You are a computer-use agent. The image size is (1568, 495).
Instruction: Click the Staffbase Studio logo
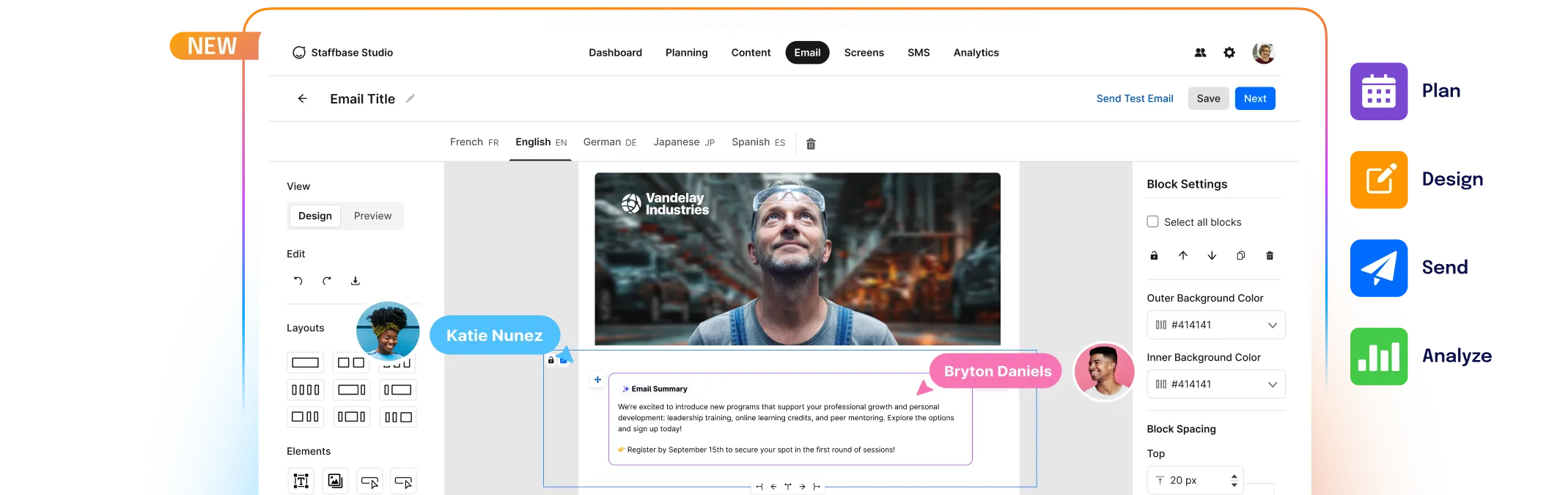[342, 53]
